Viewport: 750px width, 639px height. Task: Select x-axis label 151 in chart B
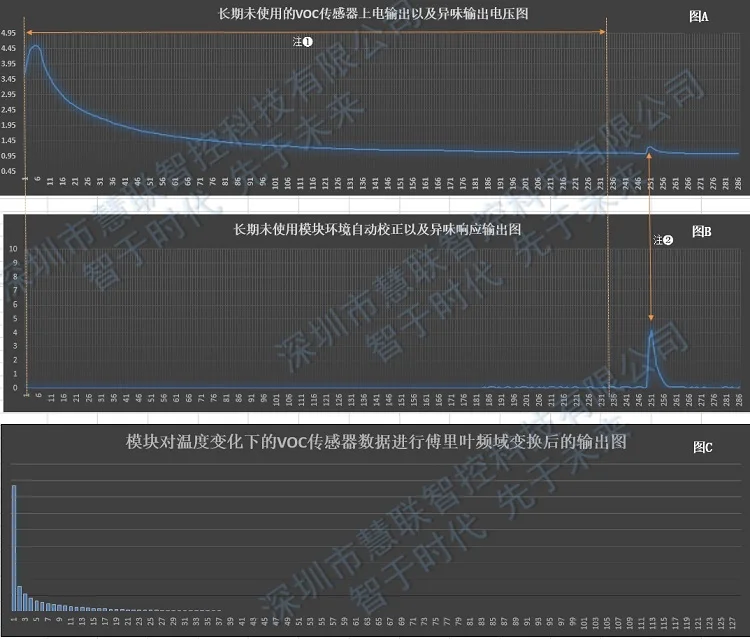click(x=401, y=400)
